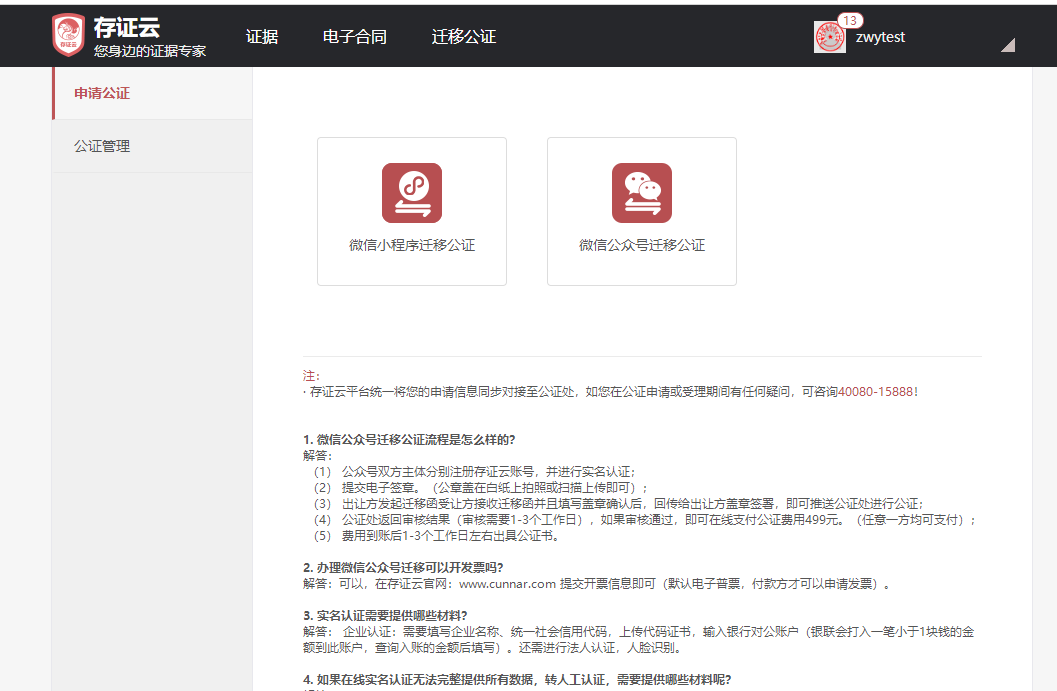
Task: Click the www.cunnar.com website text
Action: coord(507,584)
